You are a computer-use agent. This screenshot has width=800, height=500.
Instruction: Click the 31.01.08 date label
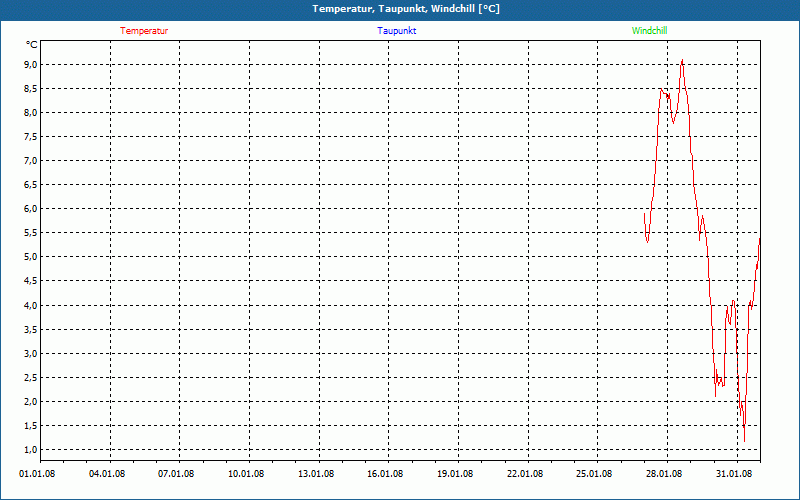[734, 473]
